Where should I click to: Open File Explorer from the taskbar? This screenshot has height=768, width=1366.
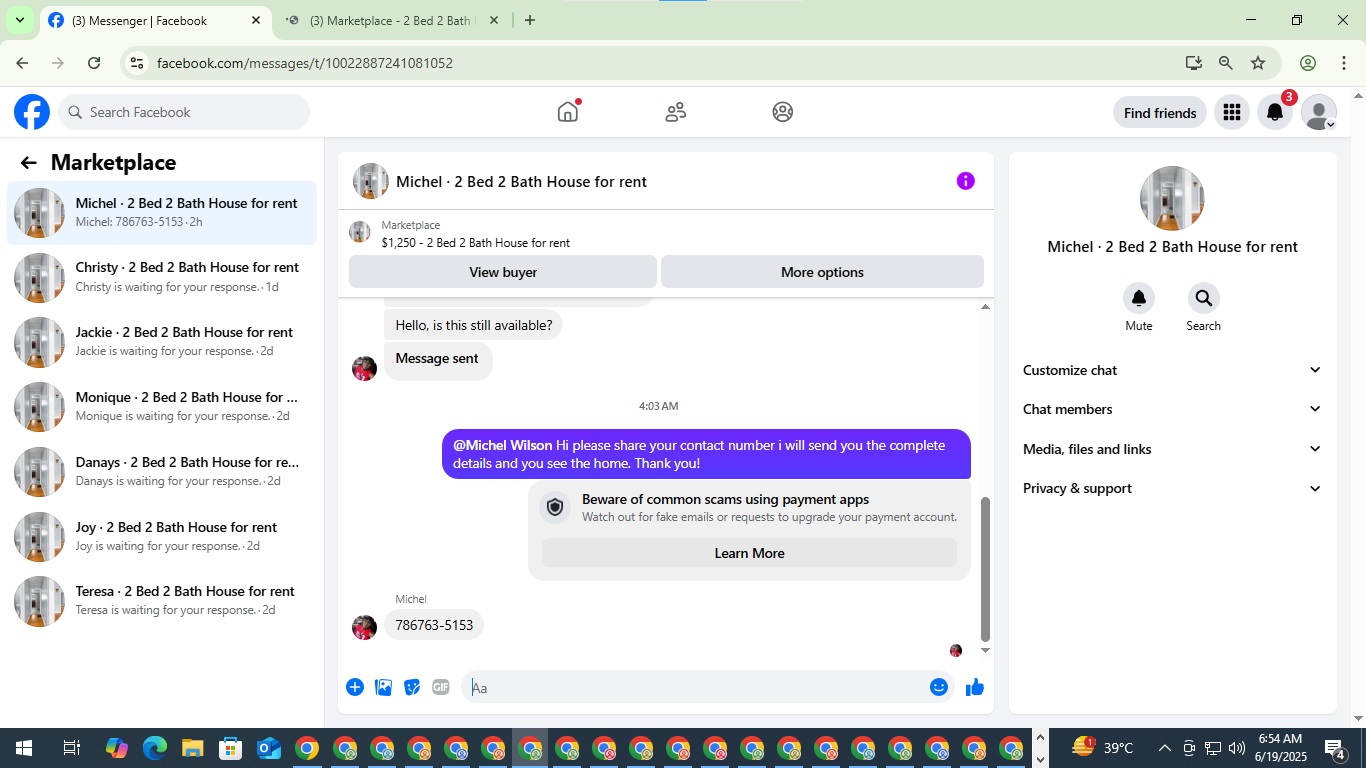coord(193,748)
